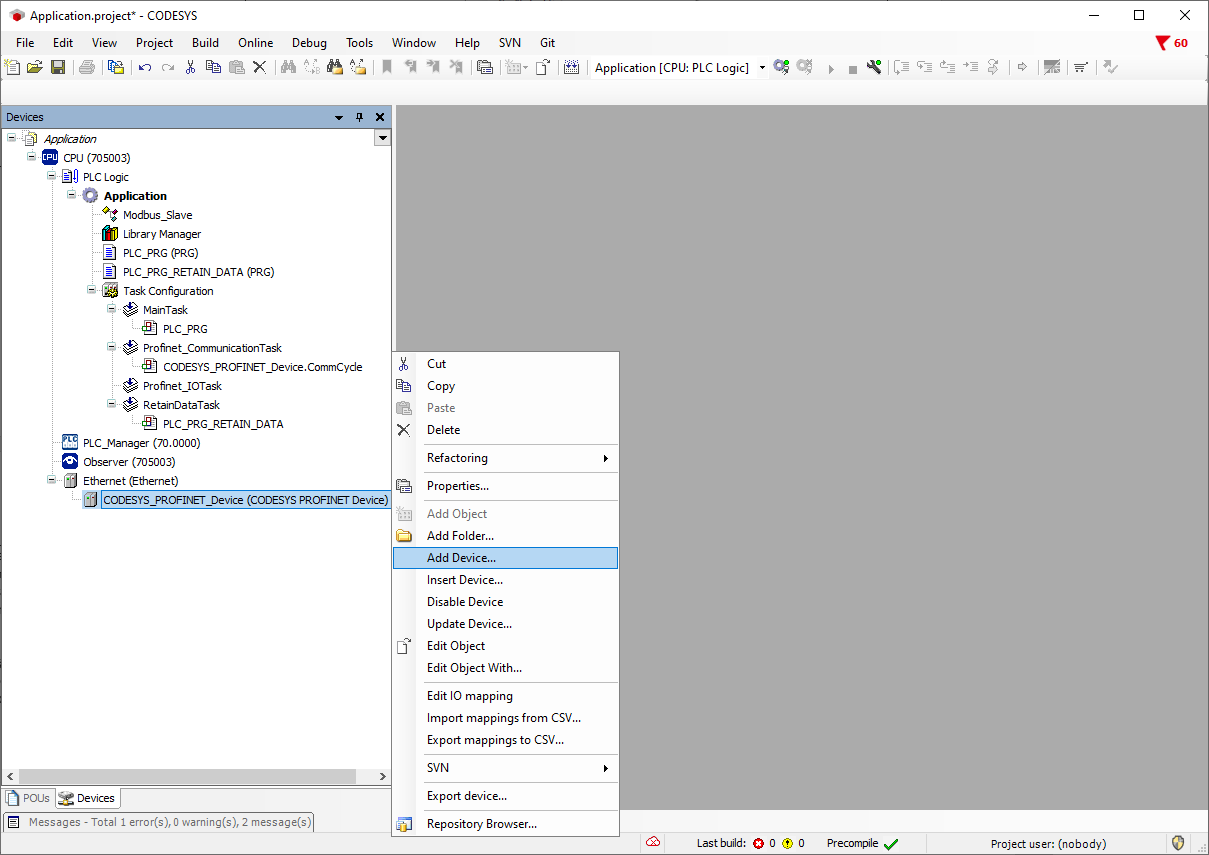This screenshot has width=1209, height=855.
Task: Click the Login gear icon
Action: point(781,67)
